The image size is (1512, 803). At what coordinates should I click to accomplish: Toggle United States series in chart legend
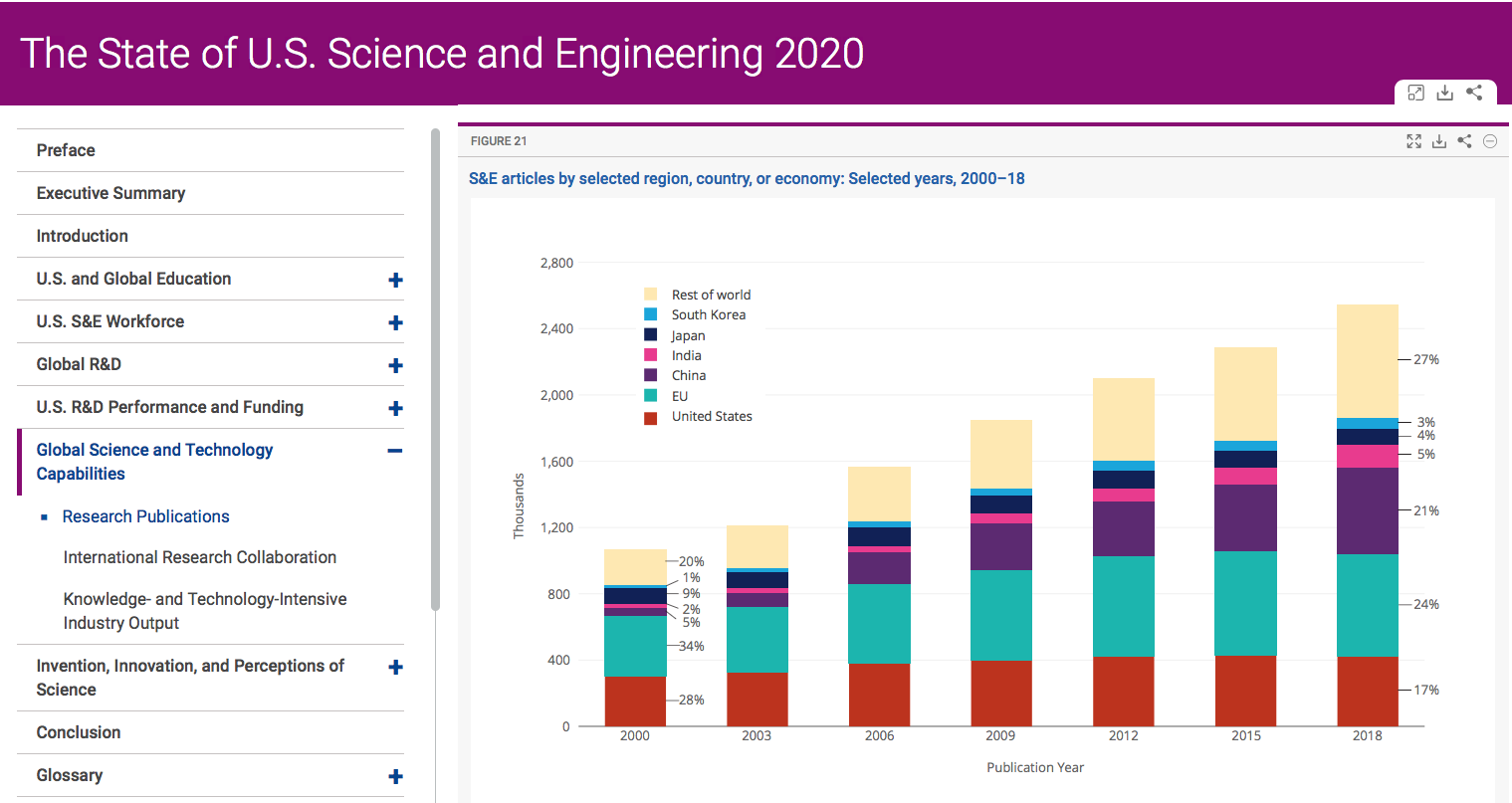[711, 416]
